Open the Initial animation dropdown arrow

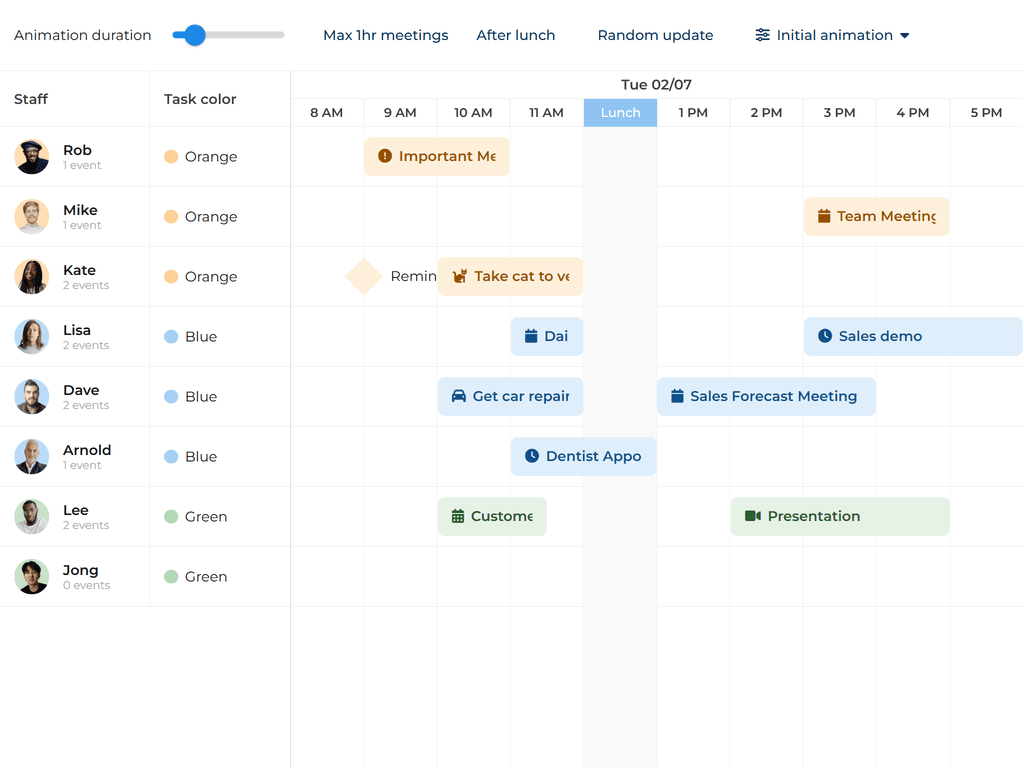[x=905, y=35]
